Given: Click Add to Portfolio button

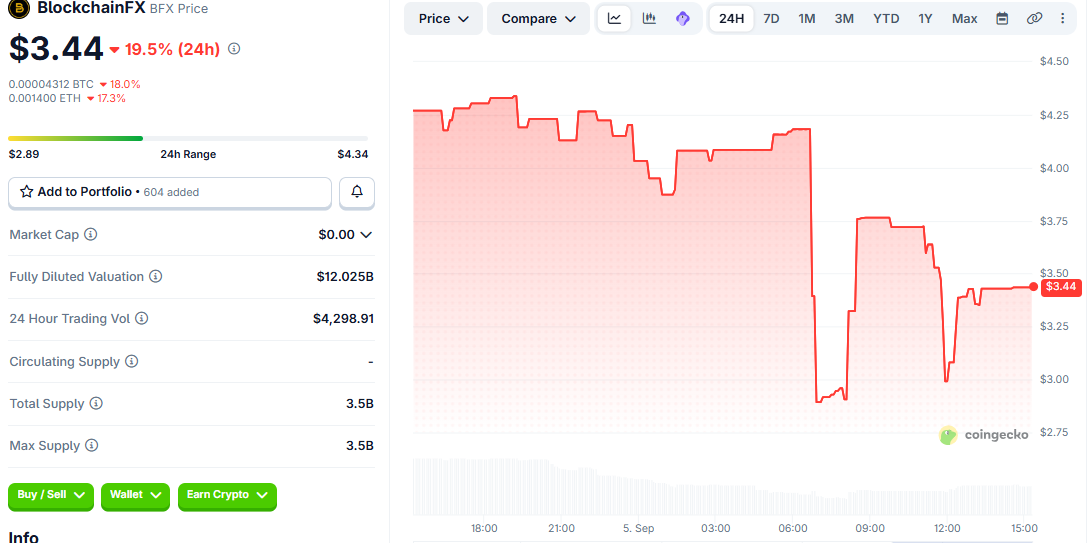Looking at the screenshot, I should point(170,193).
